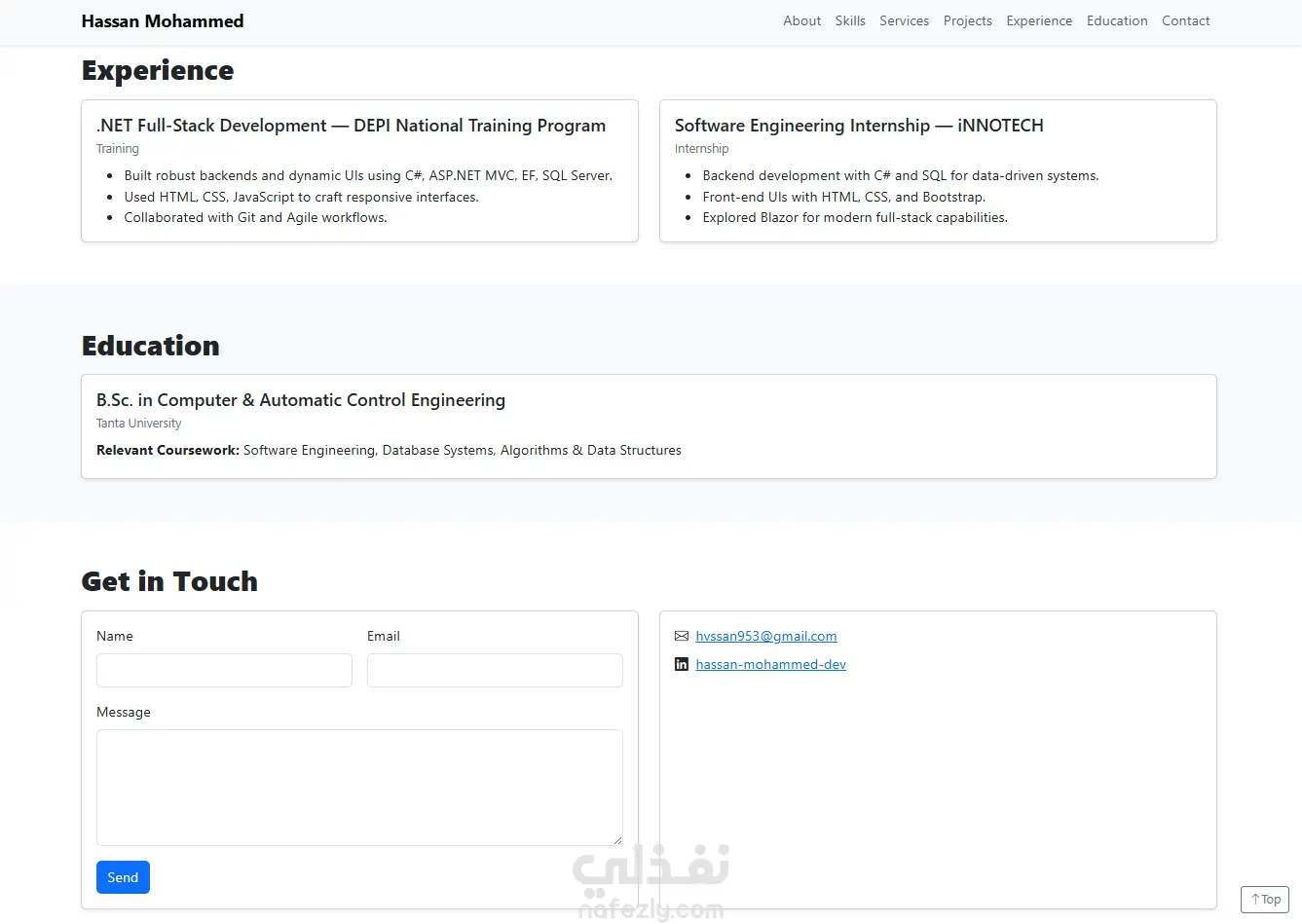Focus the Message text area
The height and width of the screenshot is (924, 1302).
coord(359,787)
